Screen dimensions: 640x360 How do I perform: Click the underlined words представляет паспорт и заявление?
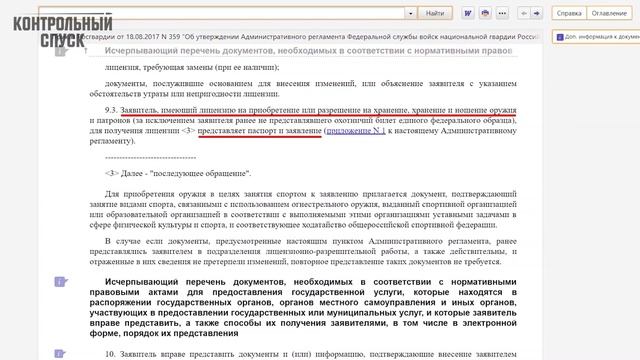coord(260,131)
